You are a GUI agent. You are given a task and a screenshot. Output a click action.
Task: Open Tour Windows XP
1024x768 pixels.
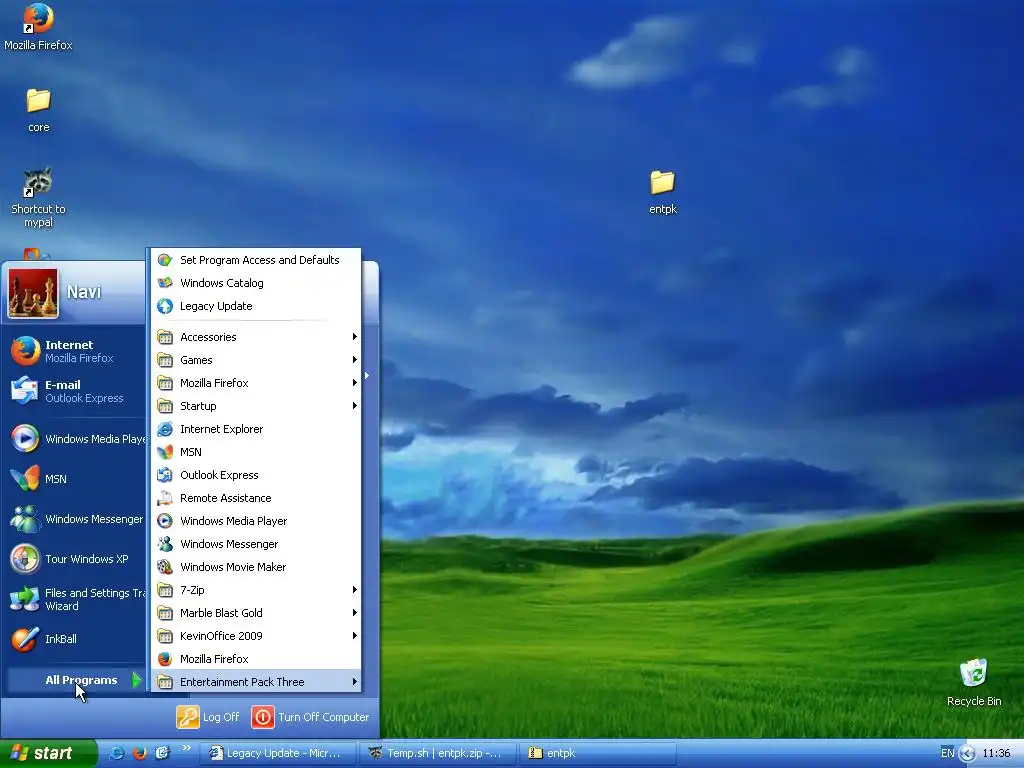(75, 559)
